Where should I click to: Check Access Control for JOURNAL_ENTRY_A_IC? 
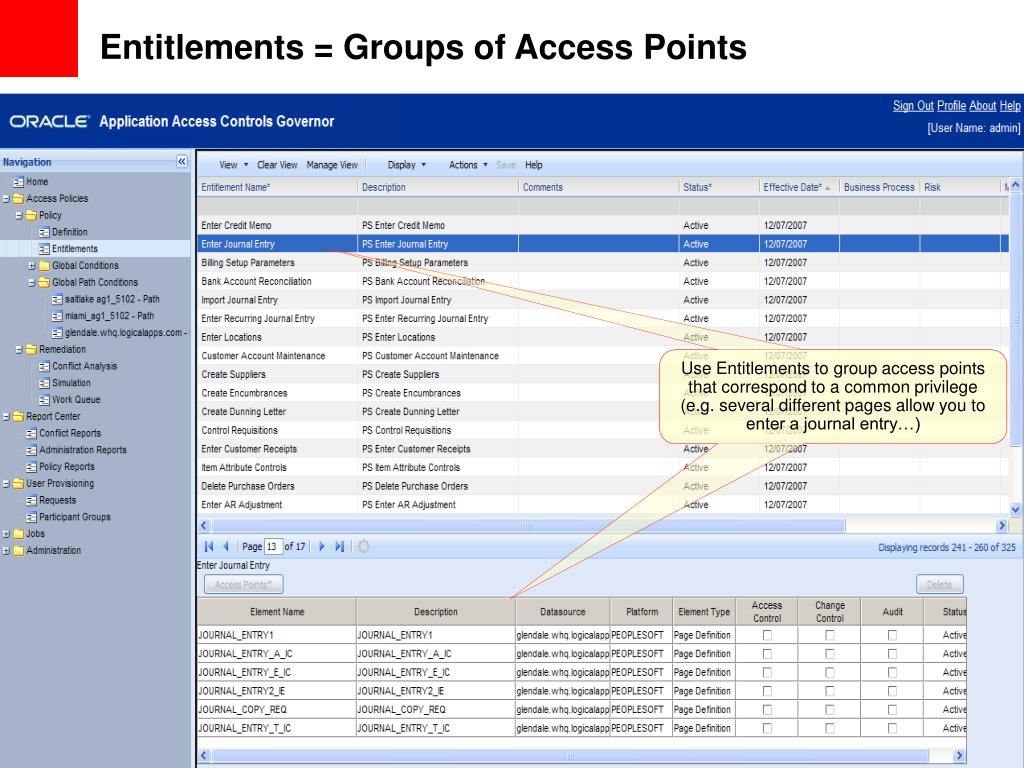click(x=767, y=654)
